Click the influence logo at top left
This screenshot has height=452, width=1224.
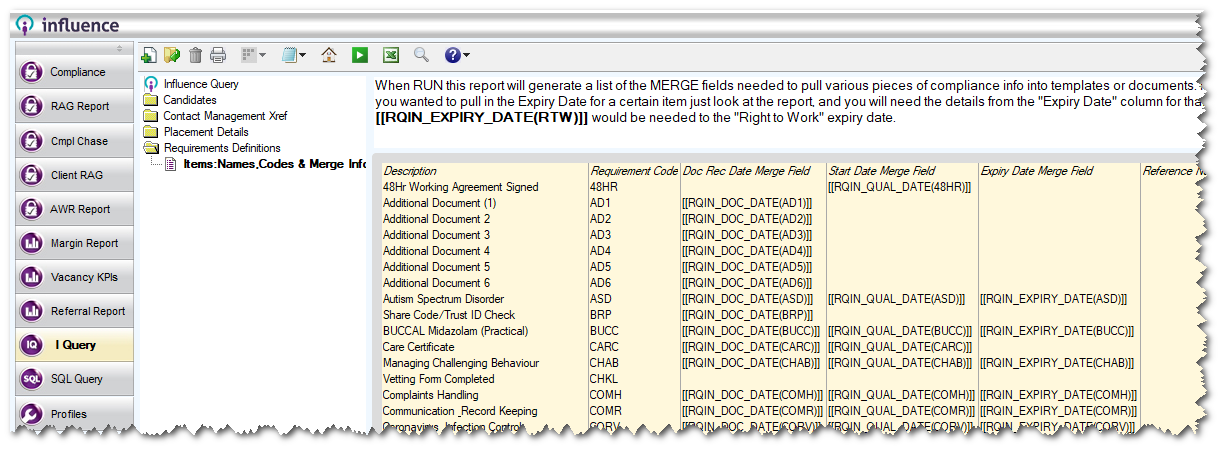point(67,24)
